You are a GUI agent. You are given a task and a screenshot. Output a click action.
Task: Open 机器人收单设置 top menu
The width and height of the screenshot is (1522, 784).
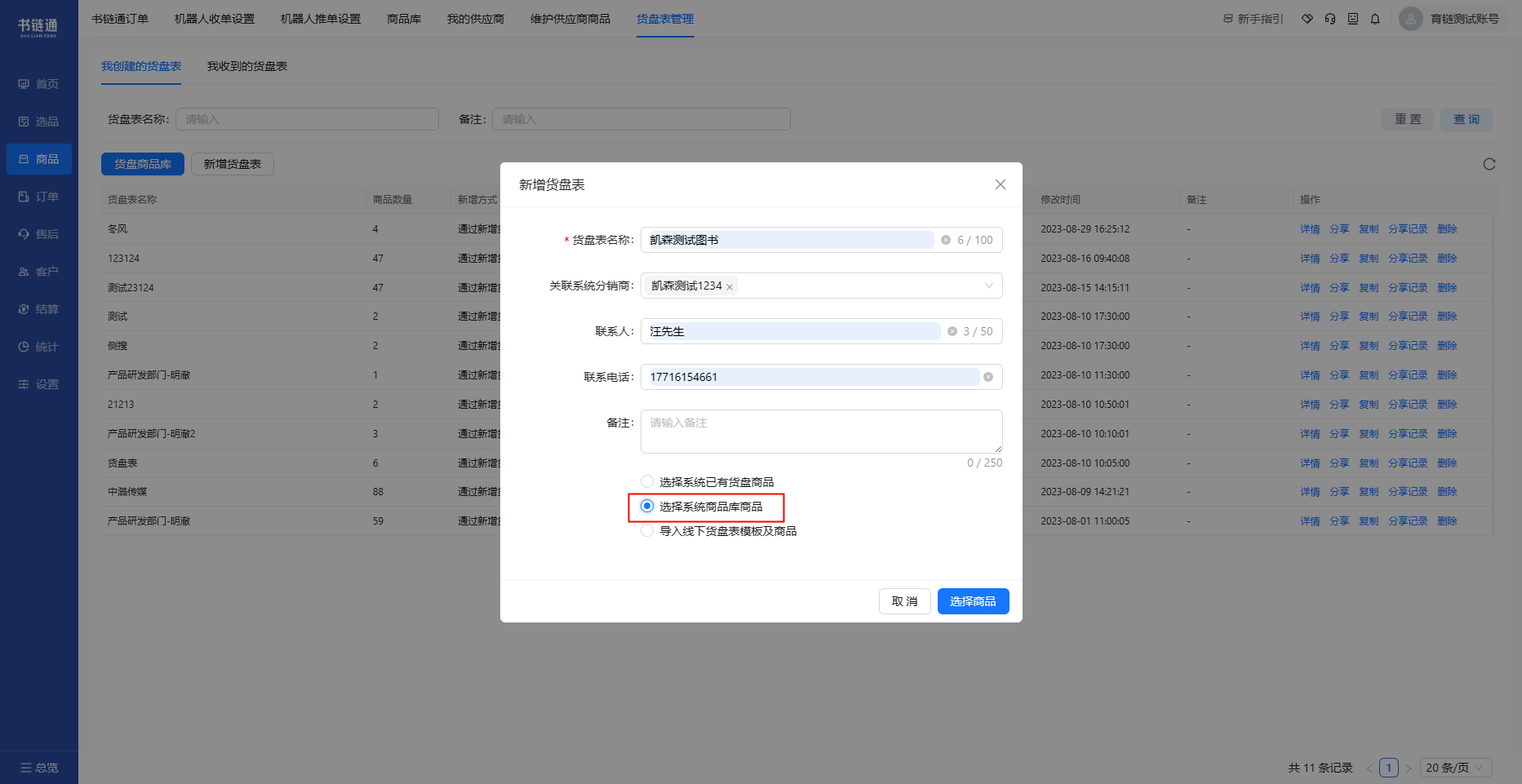pos(215,19)
